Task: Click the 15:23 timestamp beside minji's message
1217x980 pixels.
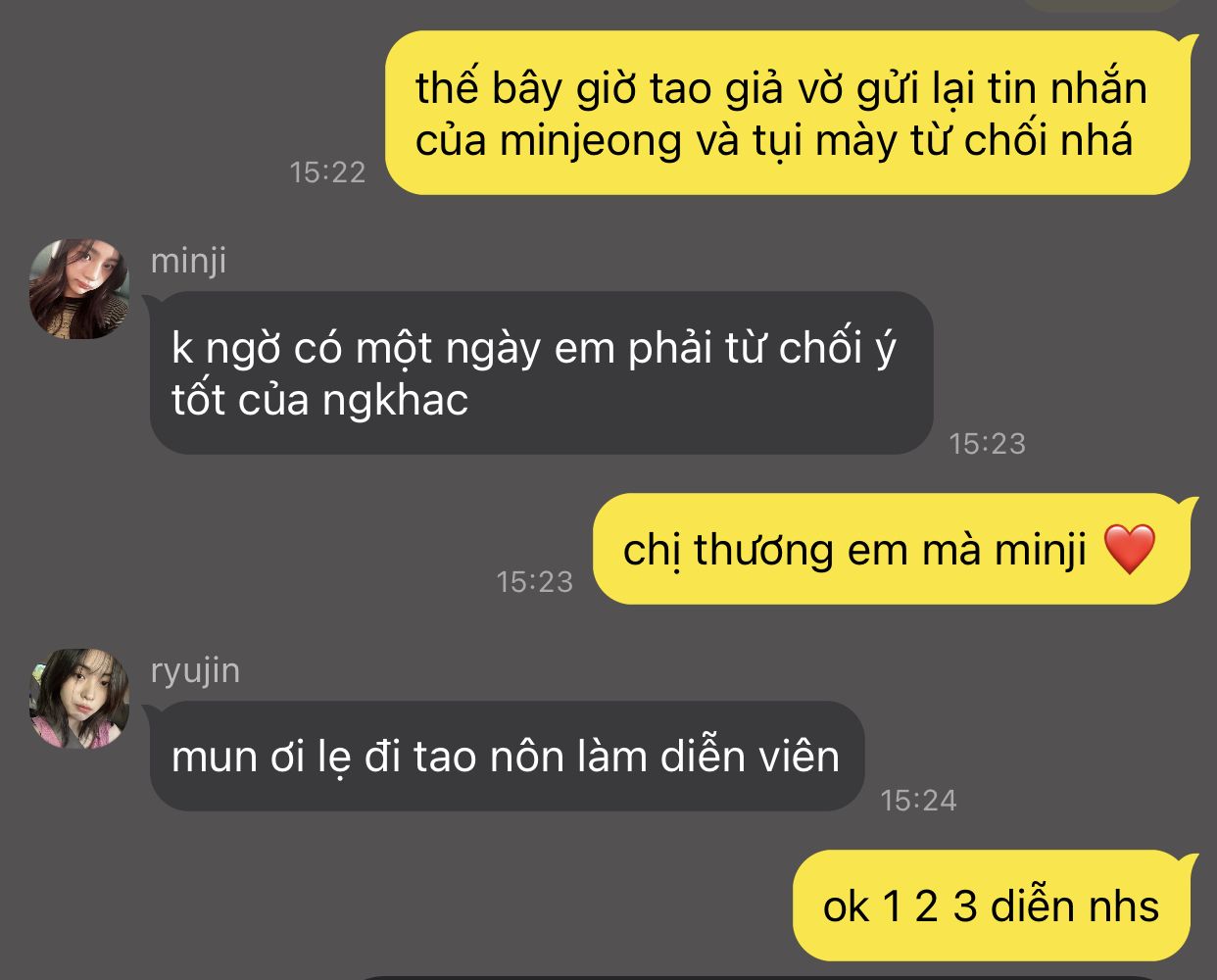Action: point(987,444)
